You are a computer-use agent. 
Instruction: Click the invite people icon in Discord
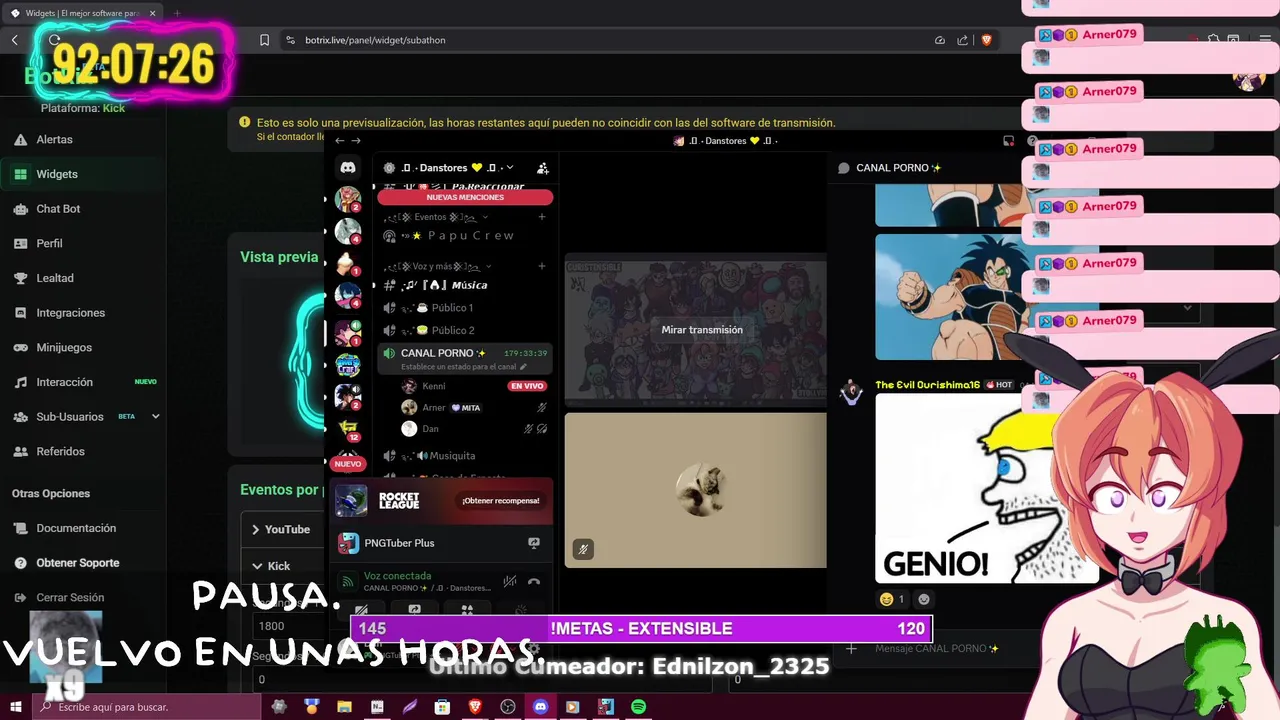(x=542, y=168)
